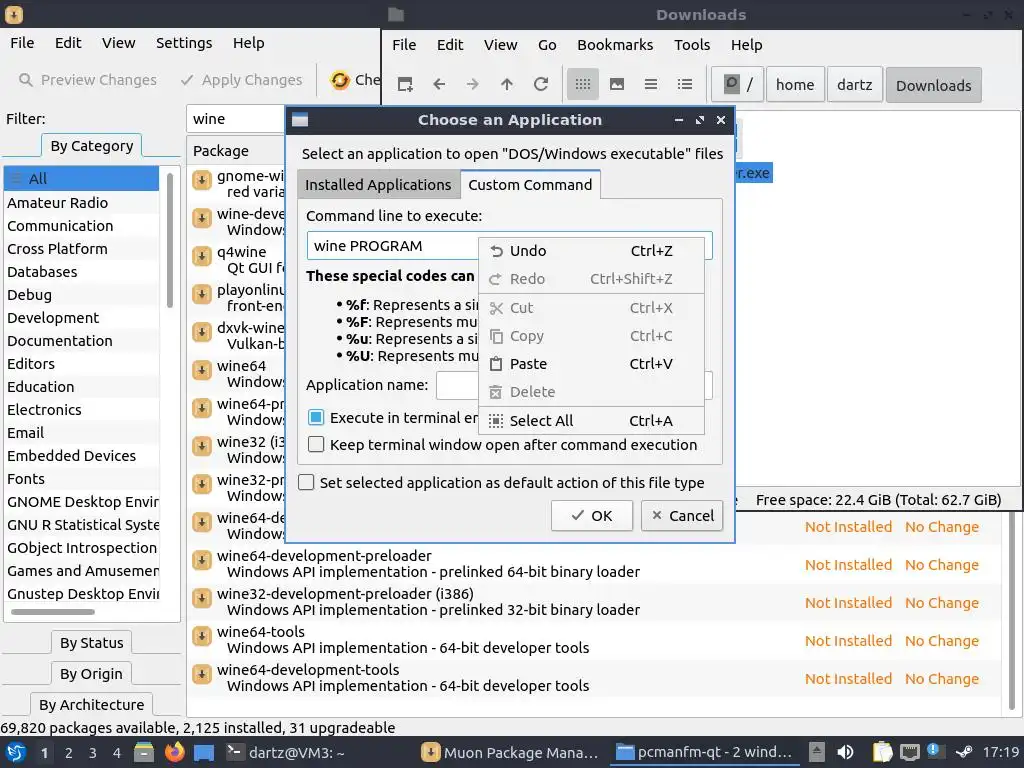The width and height of the screenshot is (1024, 768).
Task: Expand the By Status filter section
Action: 91,643
